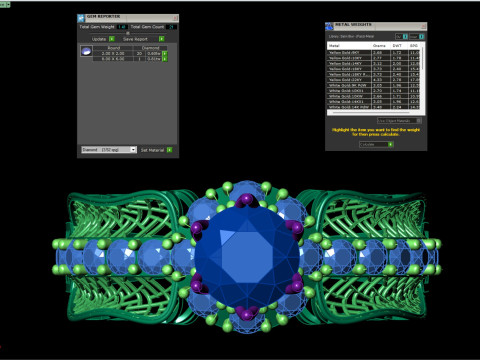Open the Diamond material dropdown
480x360 pixels.
tap(109, 150)
